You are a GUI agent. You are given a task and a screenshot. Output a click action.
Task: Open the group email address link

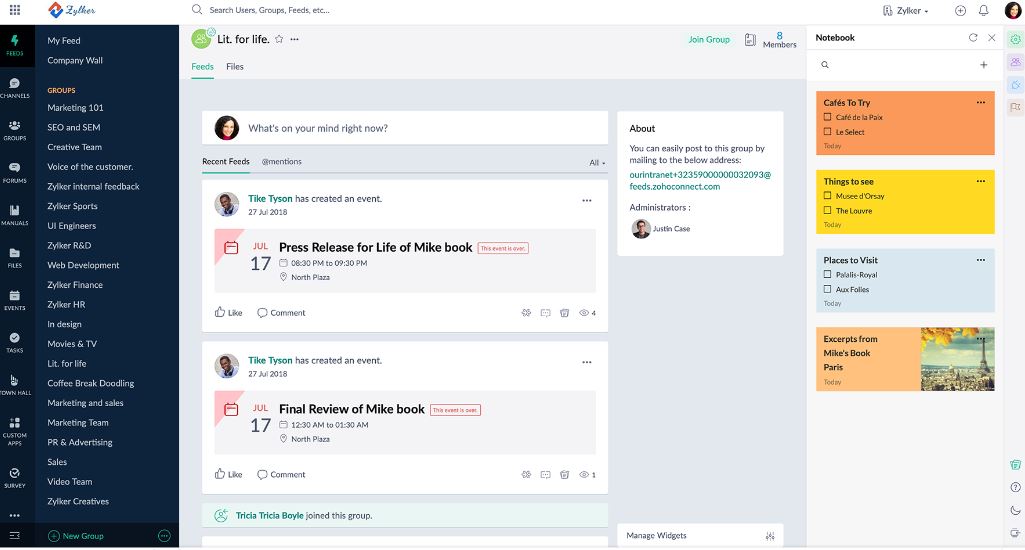pos(700,180)
